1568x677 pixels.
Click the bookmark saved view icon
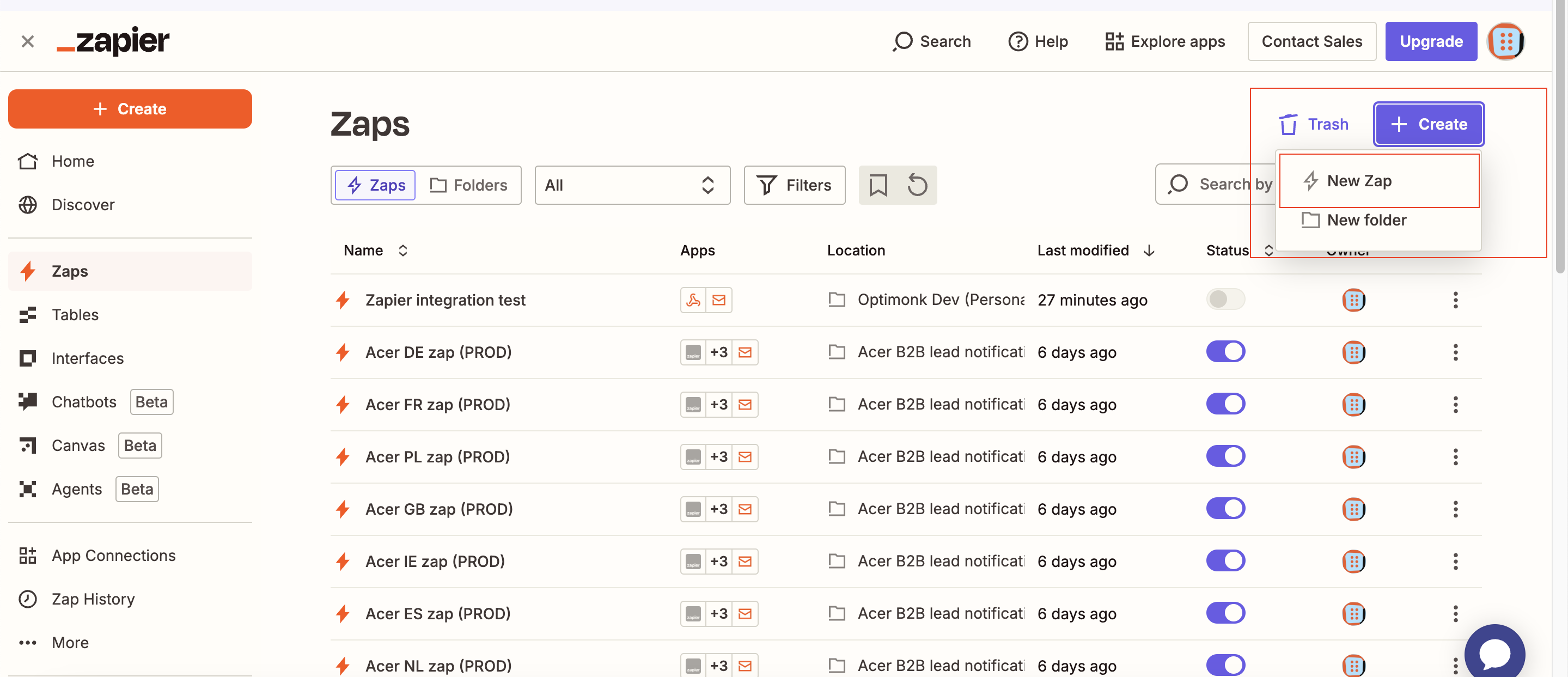point(878,185)
